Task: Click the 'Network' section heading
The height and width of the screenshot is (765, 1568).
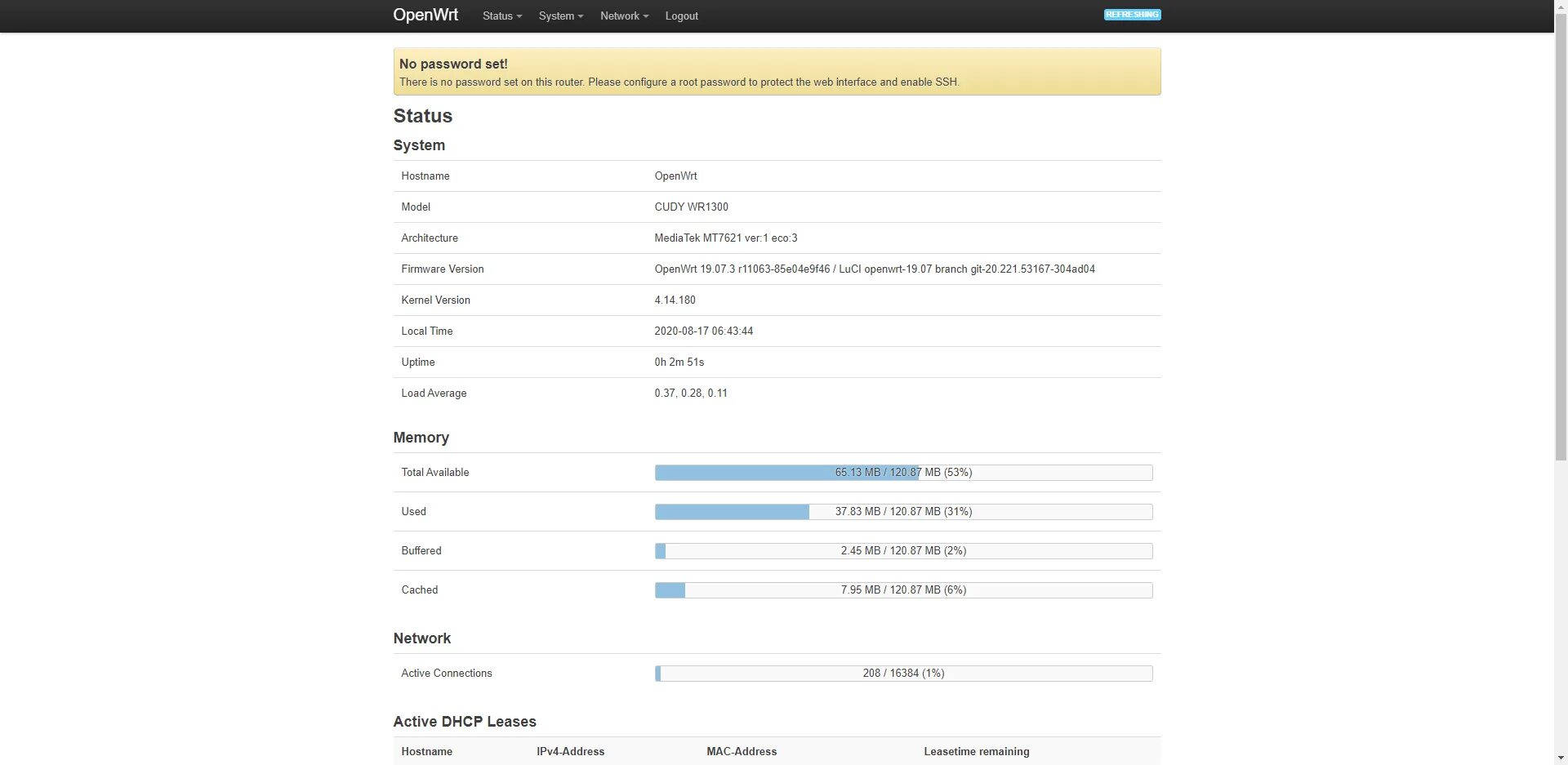Action: [x=422, y=638]
